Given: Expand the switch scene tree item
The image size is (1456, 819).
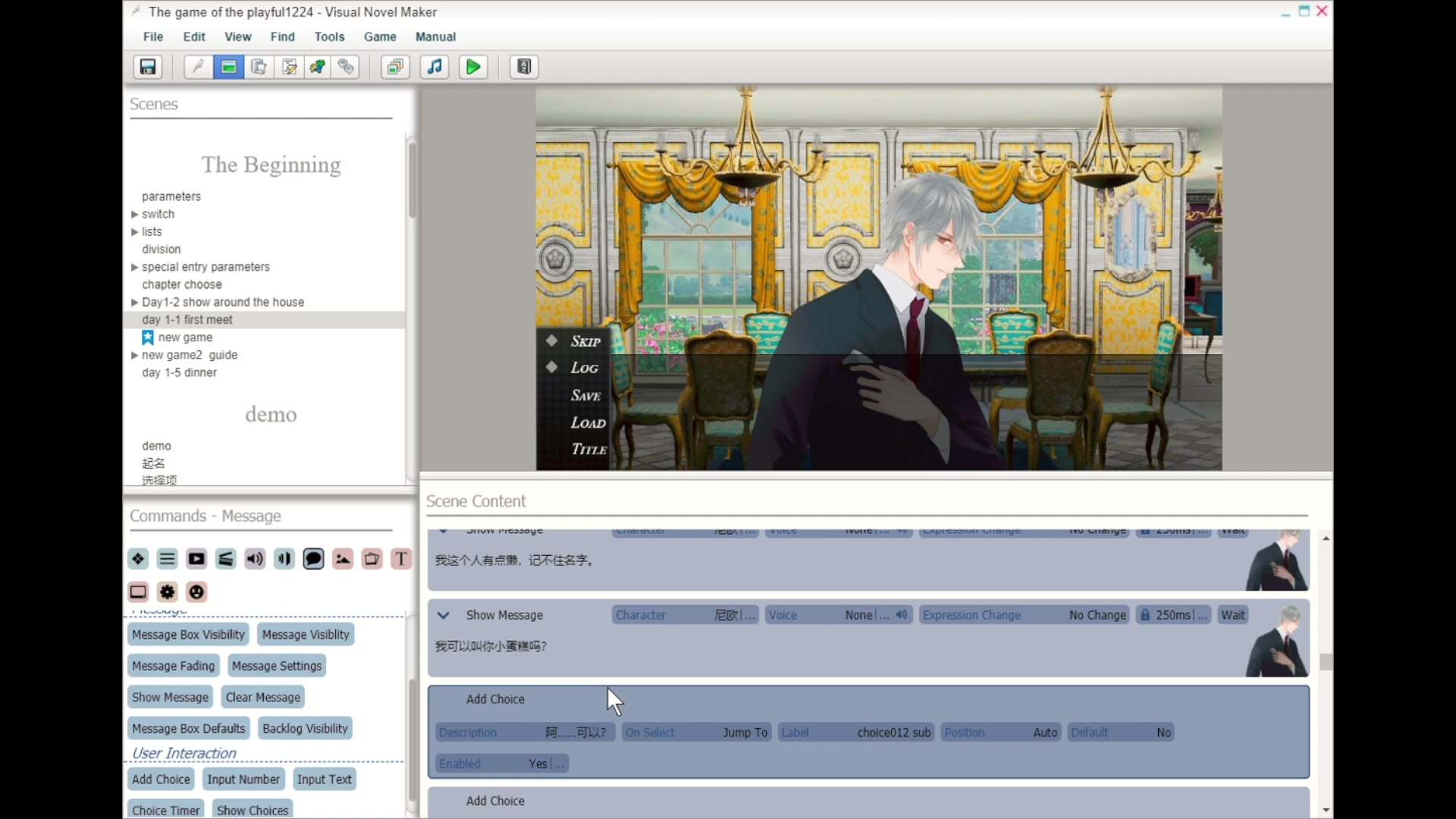Looking at the screenshot, I should [x=135, y=215].
